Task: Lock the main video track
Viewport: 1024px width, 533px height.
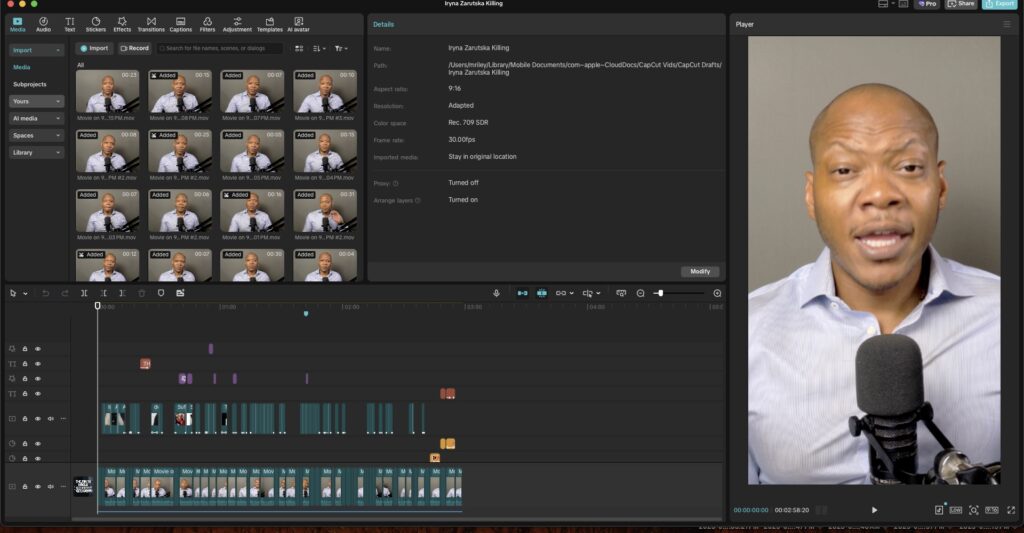Action: tap(25, 487)
